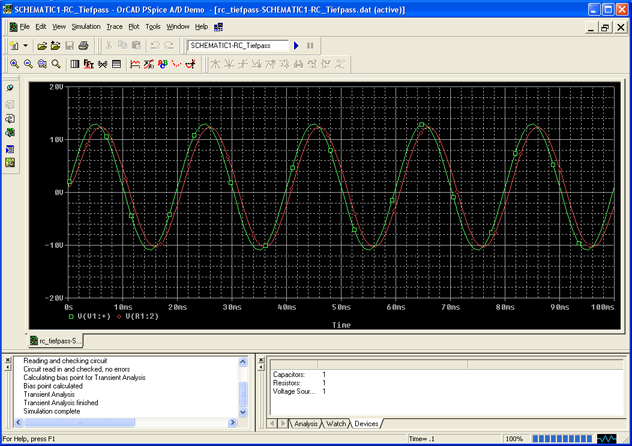Click the Zoom In magnifier icon
The height and width of the screenshot is (446, 632).
pyautogui.click(x=14, y=64)
